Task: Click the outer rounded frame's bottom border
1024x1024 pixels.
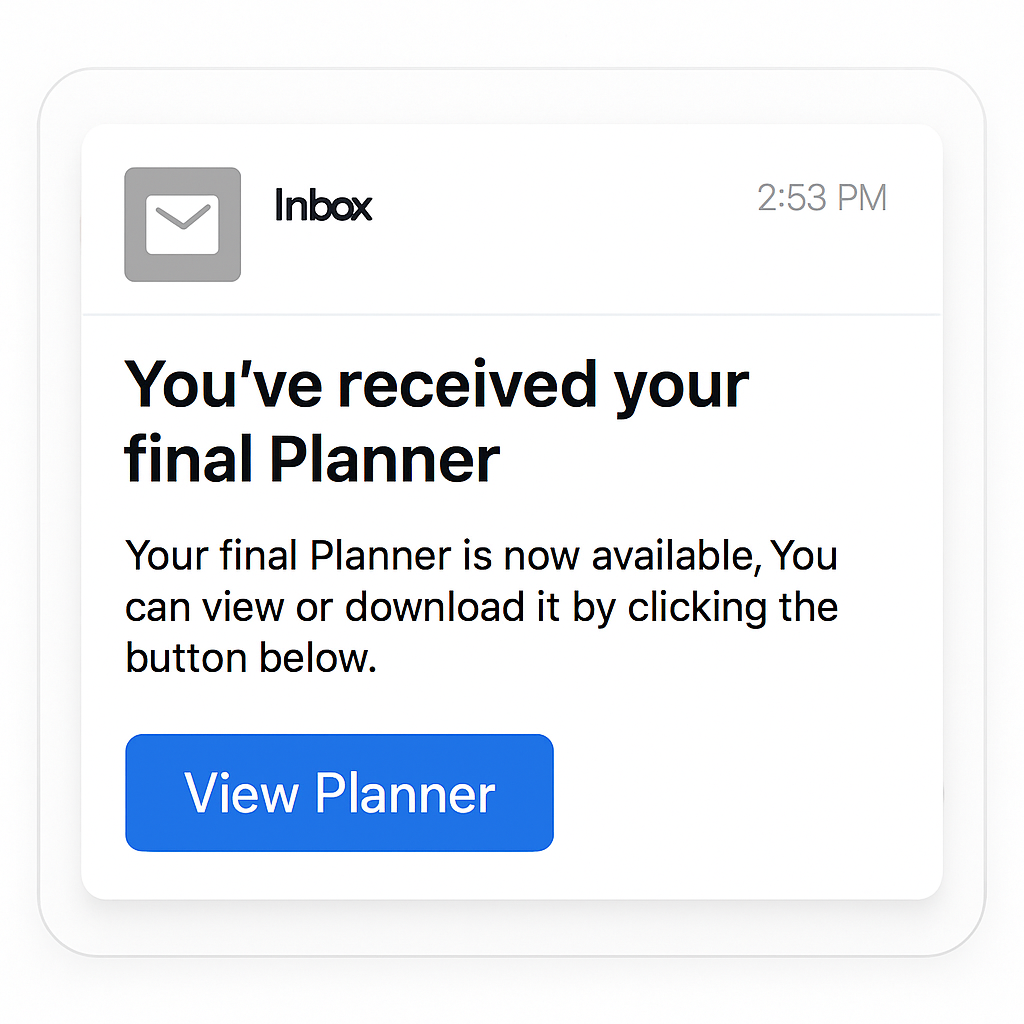Action: [x=512, y=955]
